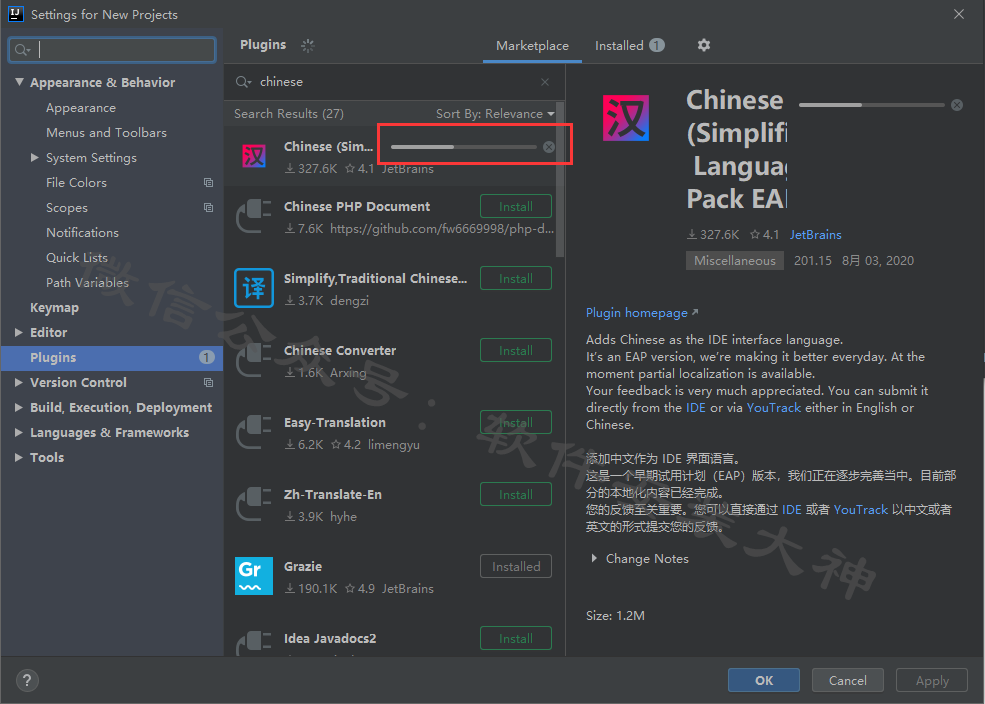Viewport: 985px width, 704px height.
Task: Cancel the settings dialog
Action: tap(847, 680)
